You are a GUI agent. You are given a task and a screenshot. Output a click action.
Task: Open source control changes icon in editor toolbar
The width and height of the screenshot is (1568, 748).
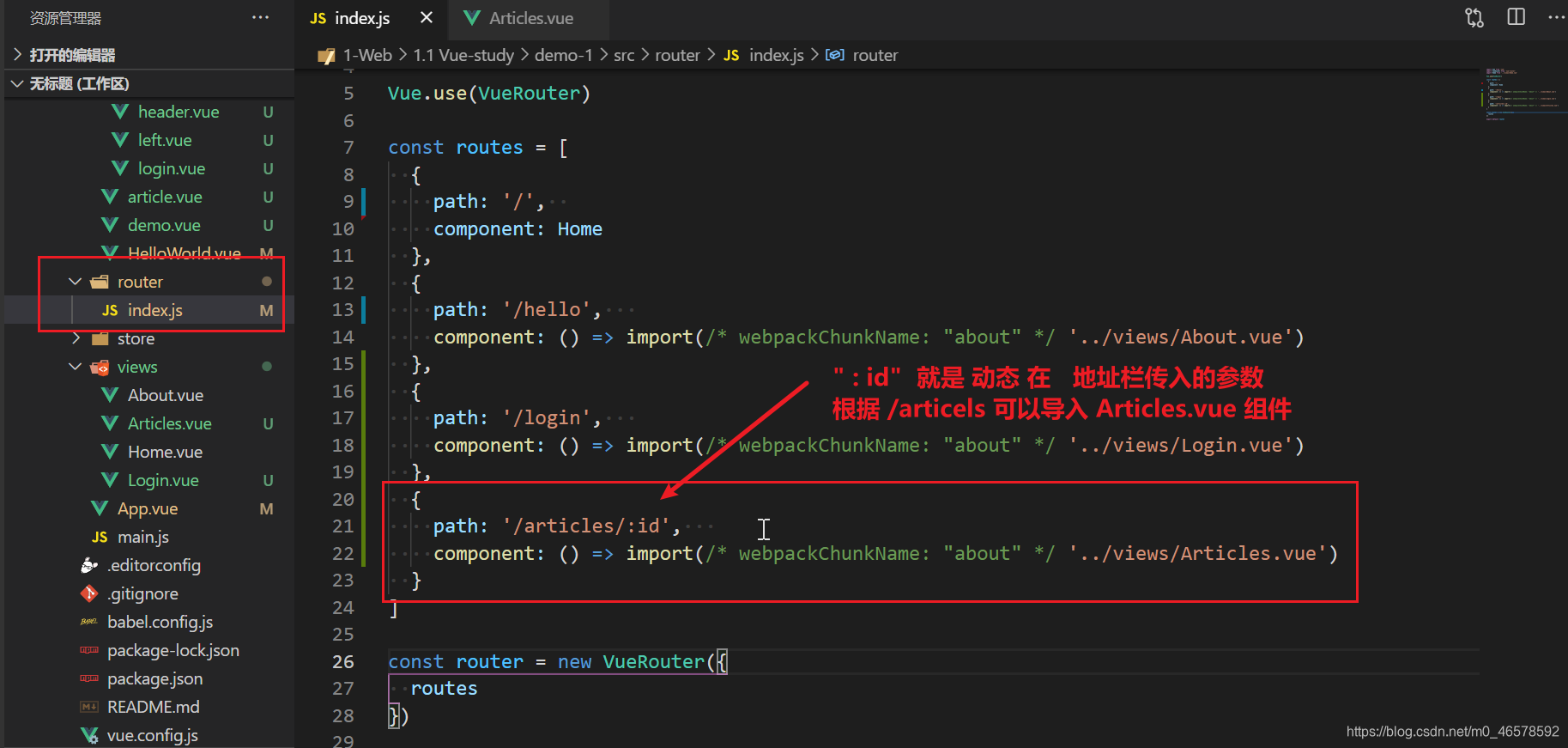tap(1474, 17)
